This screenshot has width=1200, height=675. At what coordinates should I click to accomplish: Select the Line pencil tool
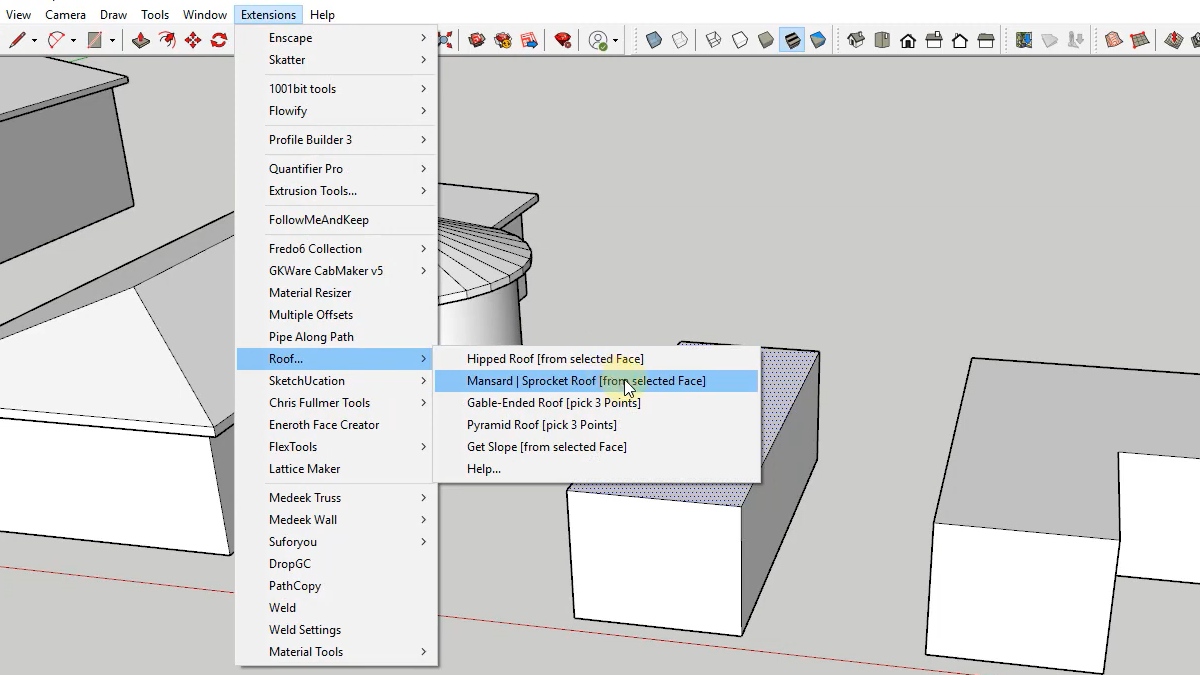(17, 40)
